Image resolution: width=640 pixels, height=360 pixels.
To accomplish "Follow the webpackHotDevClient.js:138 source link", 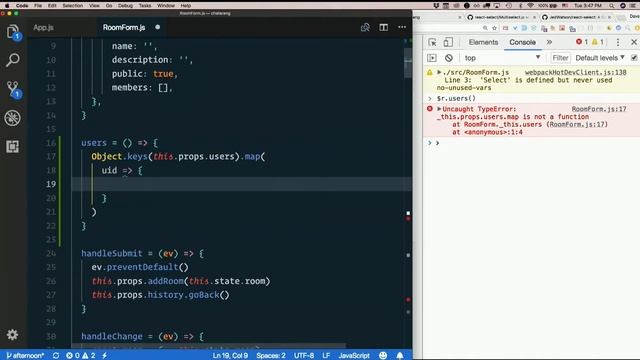I will coord(576,72).
